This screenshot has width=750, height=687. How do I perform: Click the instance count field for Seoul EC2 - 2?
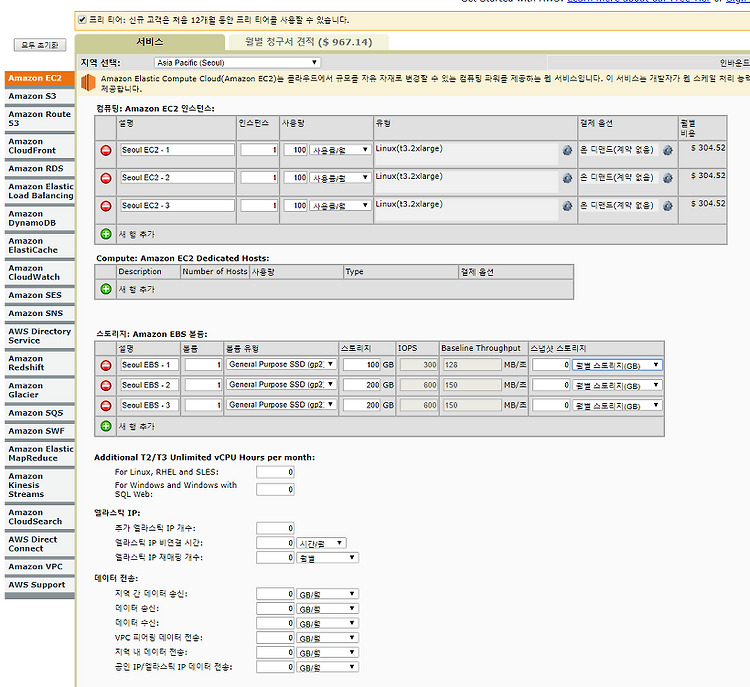pos(259,178)
